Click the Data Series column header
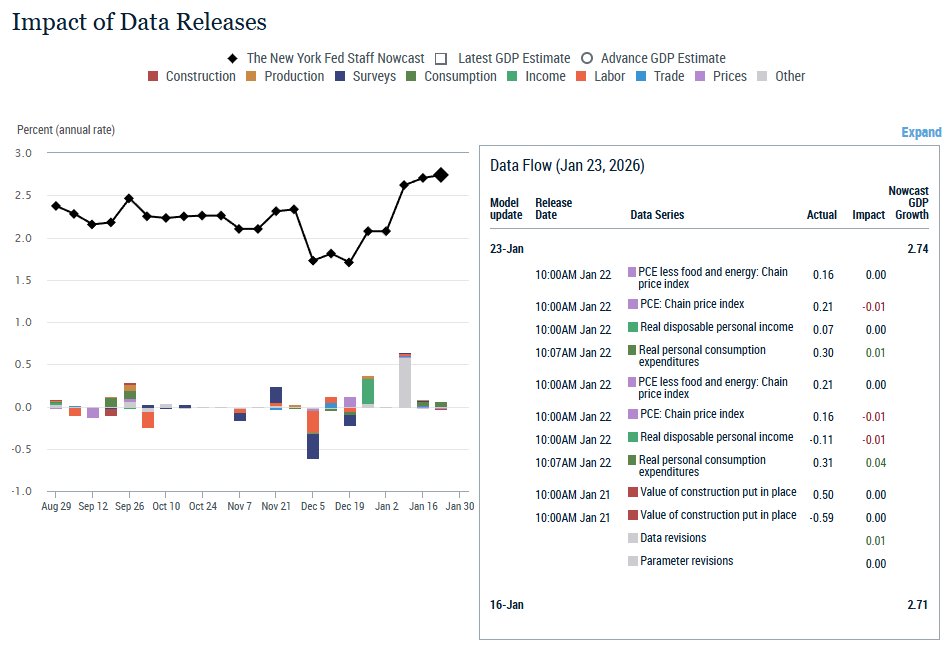Screen dimensions: 949x646 click(x=657, y=215)
